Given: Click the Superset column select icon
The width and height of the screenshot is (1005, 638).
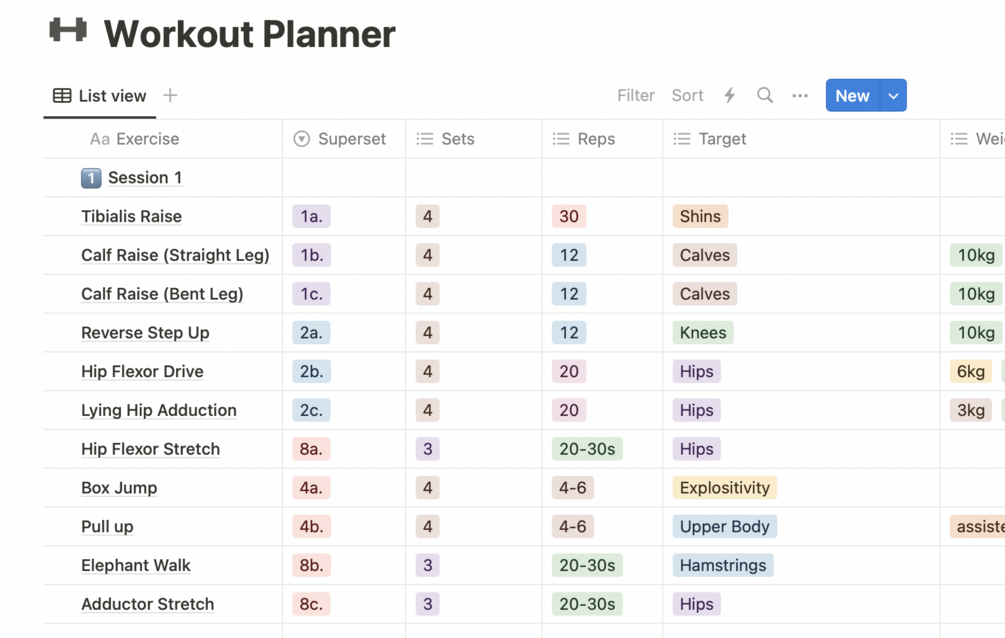Looking at the screenshot, I should (301, 139).
